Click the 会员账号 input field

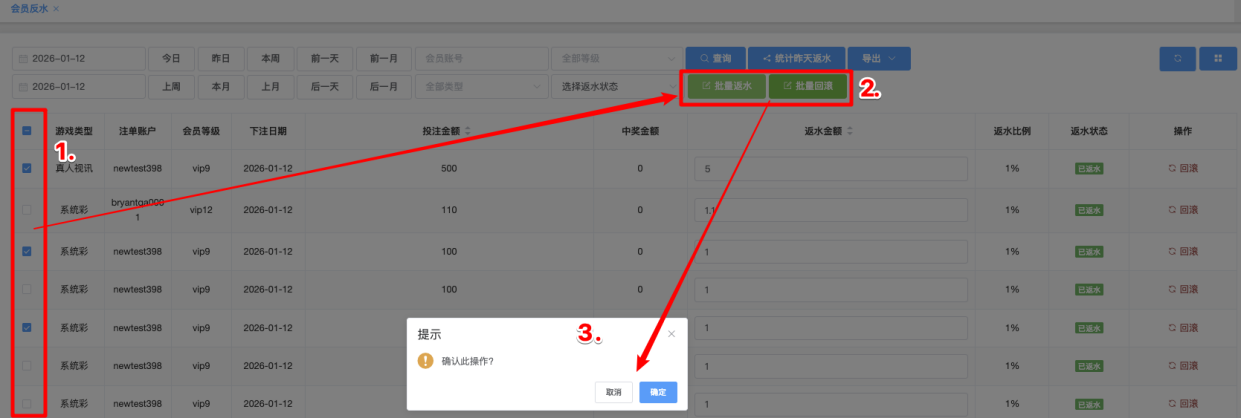point(479,59)
